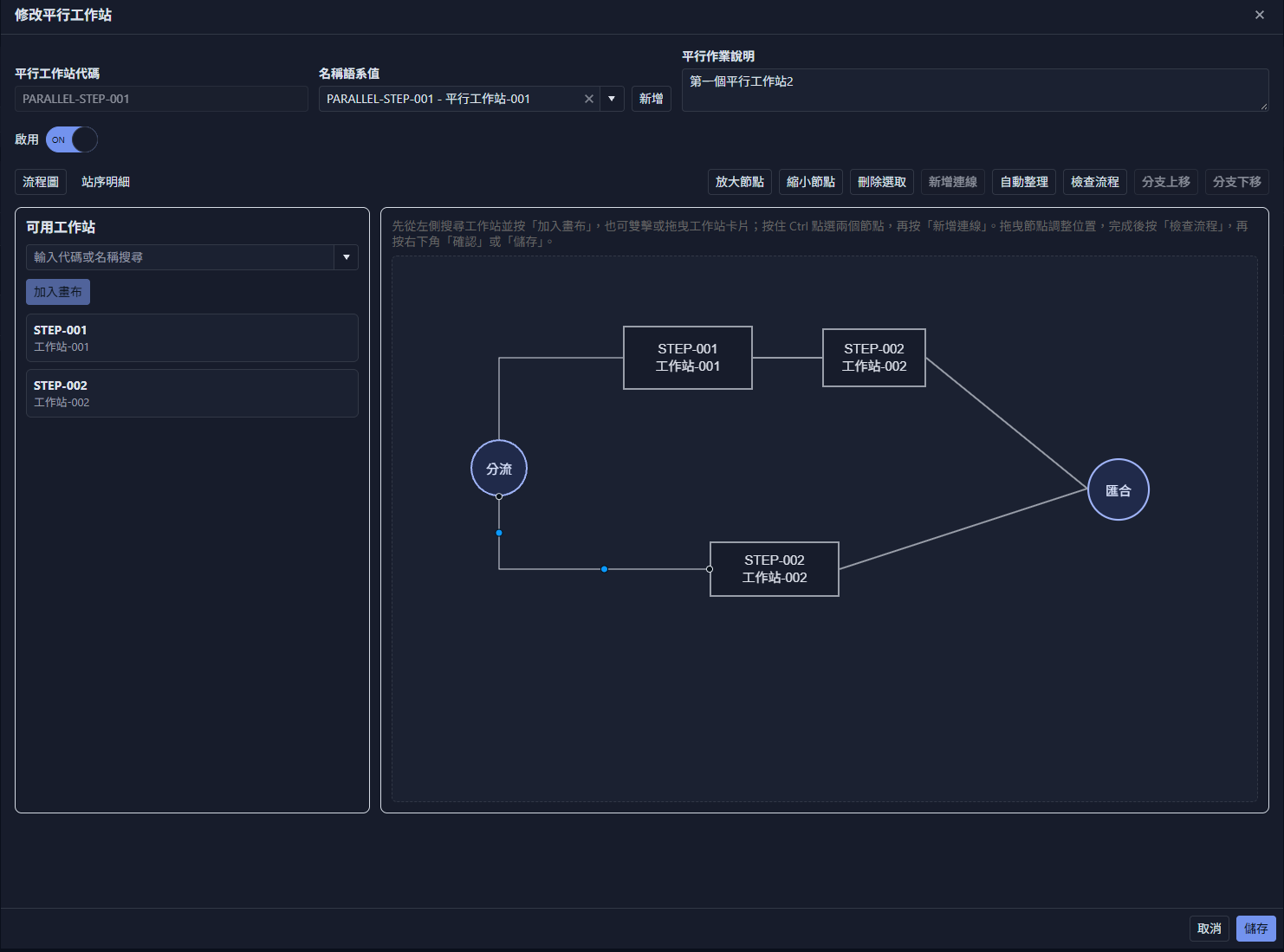Clear the PARALLEL-STEP-001 selection with the x icon
1284x952 pixels.
click(x=589, y=99)
